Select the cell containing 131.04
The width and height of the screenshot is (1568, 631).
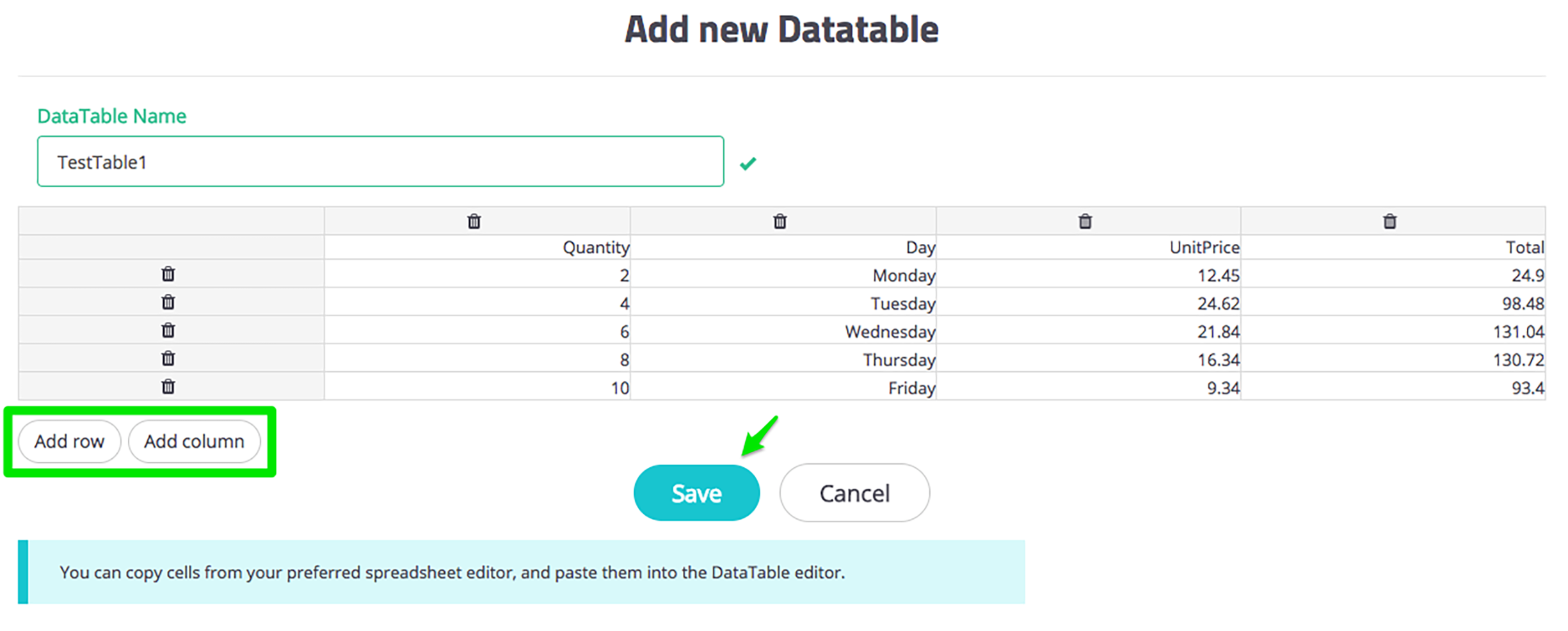tap(1393, 331)
